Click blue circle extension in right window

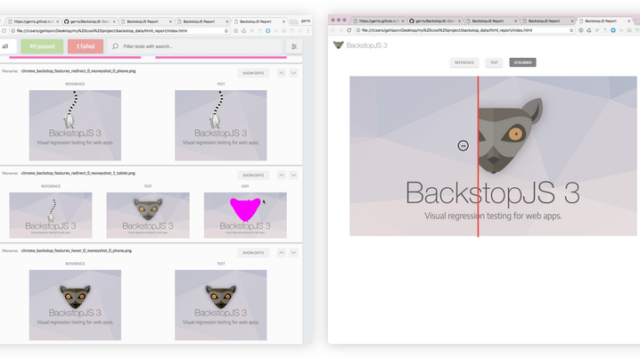point(613,30)
